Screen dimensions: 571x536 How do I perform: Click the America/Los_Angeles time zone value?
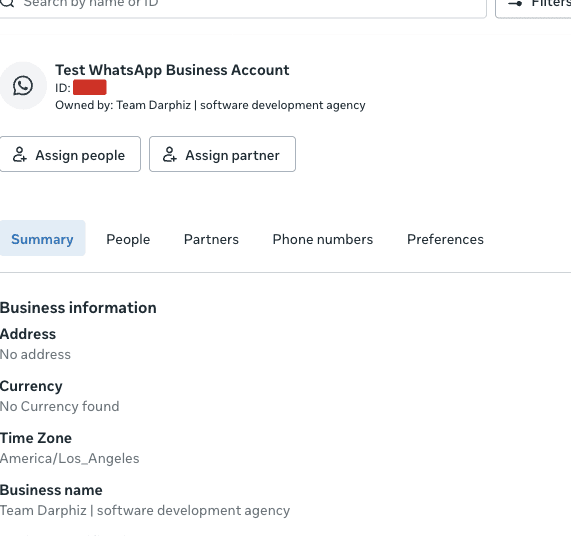[70, 458]
